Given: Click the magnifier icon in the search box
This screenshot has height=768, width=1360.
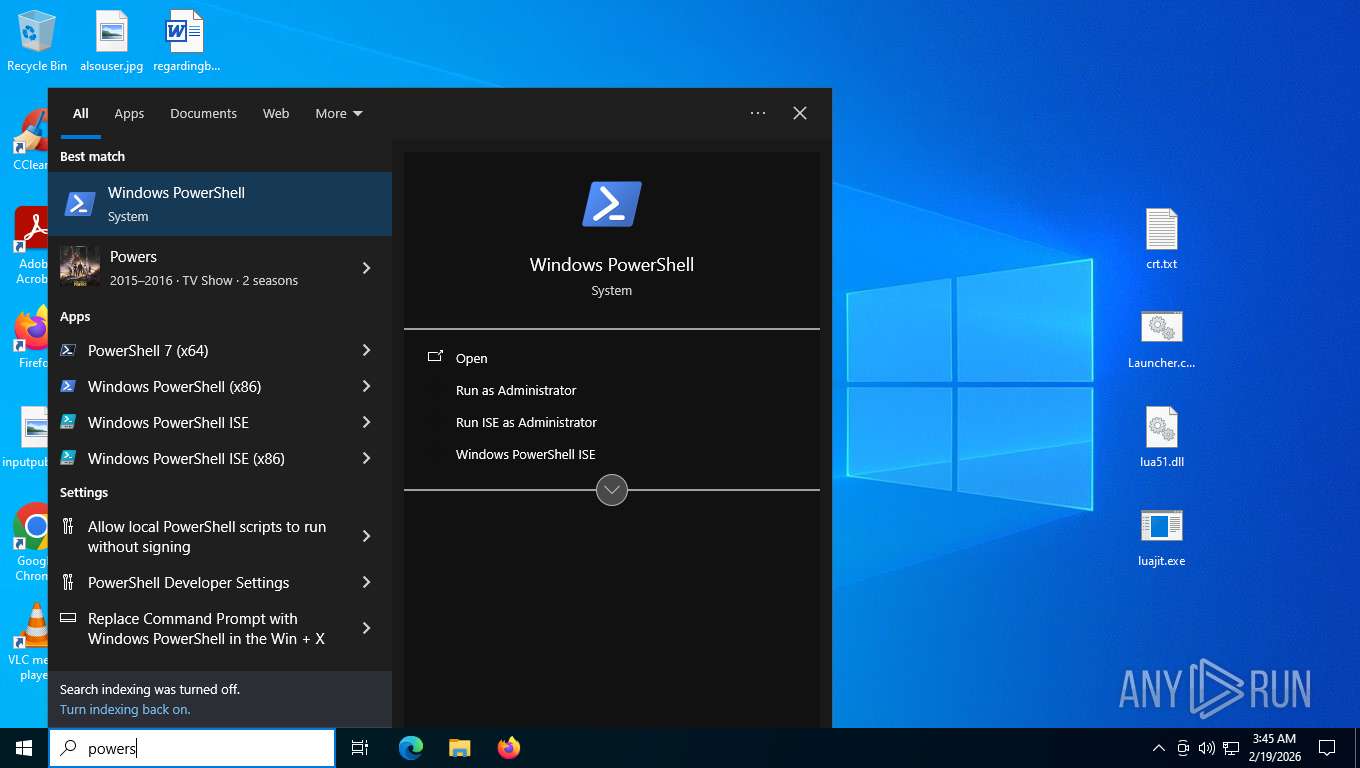Looking at the screenshot, I should coord(68,747).
